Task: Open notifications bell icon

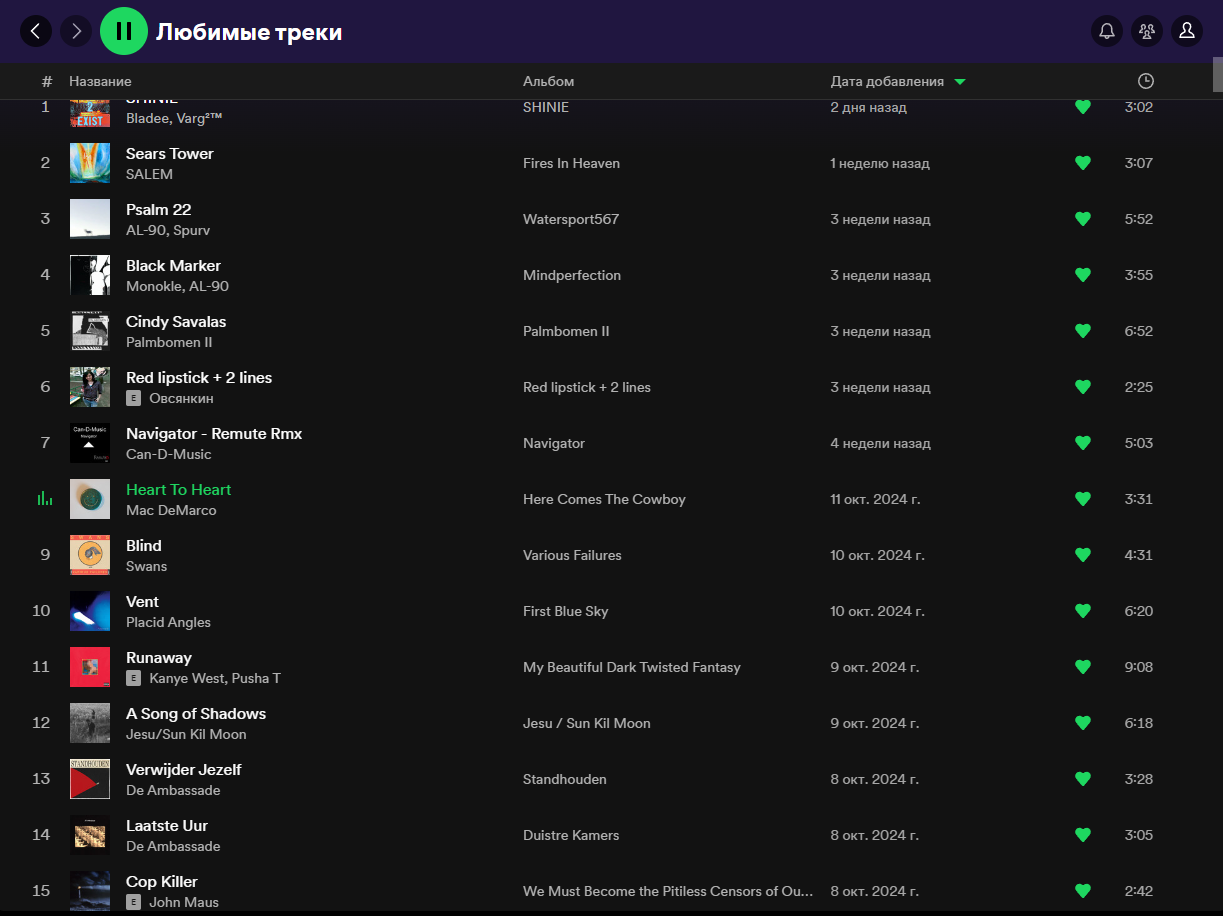Action: (x=1107, y=32)
